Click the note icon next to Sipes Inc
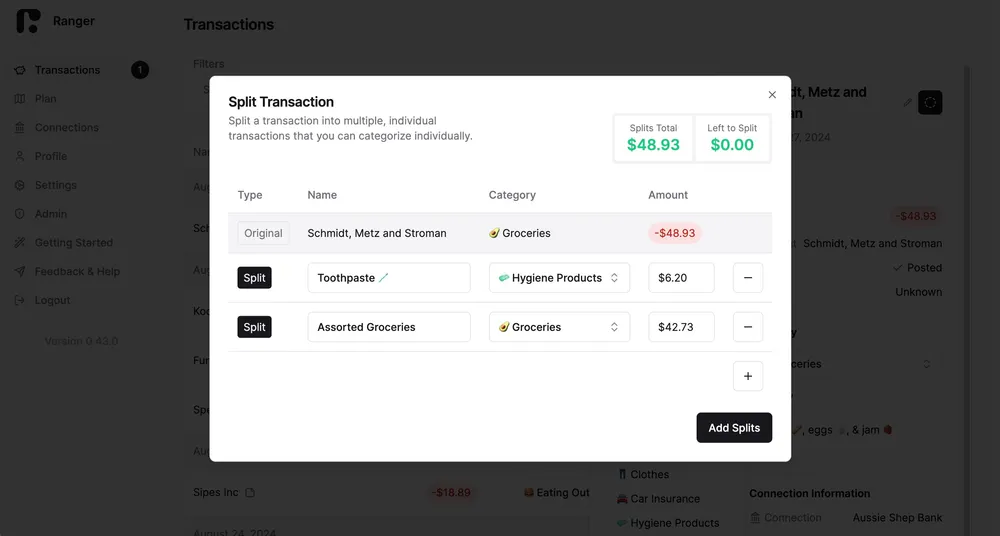This screenshot has width=1000, height=536. click(250, 493)
